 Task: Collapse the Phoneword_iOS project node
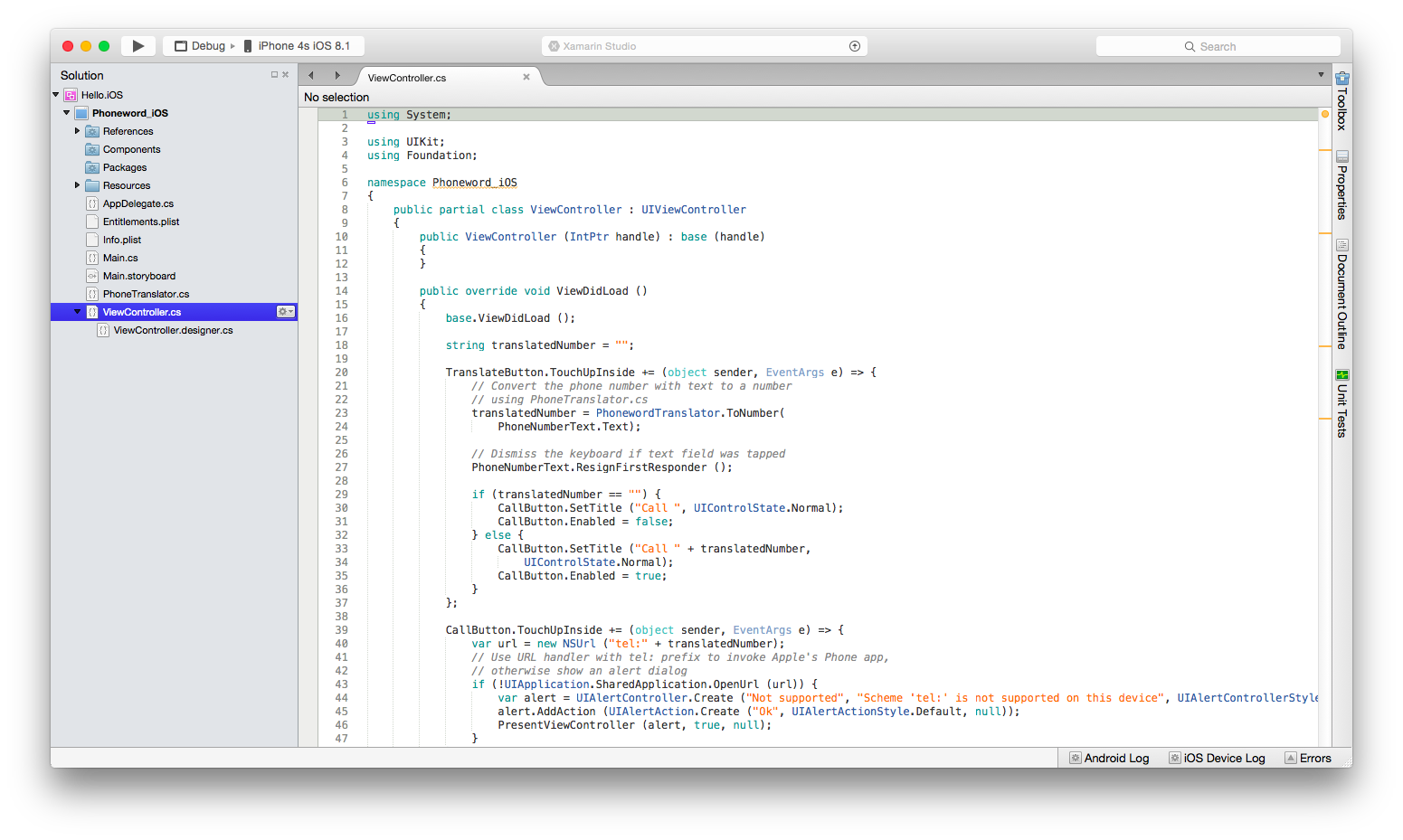(x=67, y=113)
